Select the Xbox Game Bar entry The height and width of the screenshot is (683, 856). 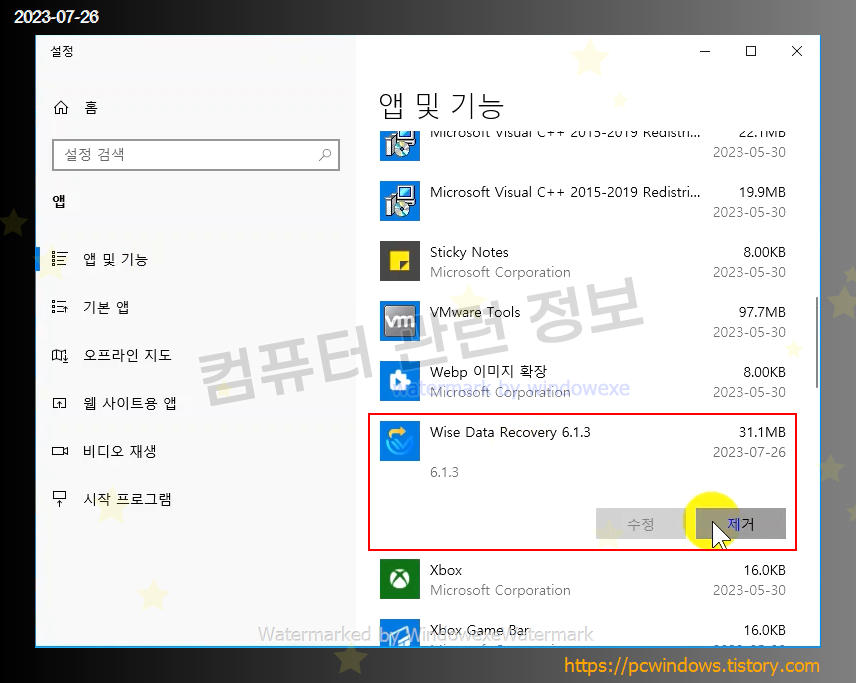tap(582, 632)
